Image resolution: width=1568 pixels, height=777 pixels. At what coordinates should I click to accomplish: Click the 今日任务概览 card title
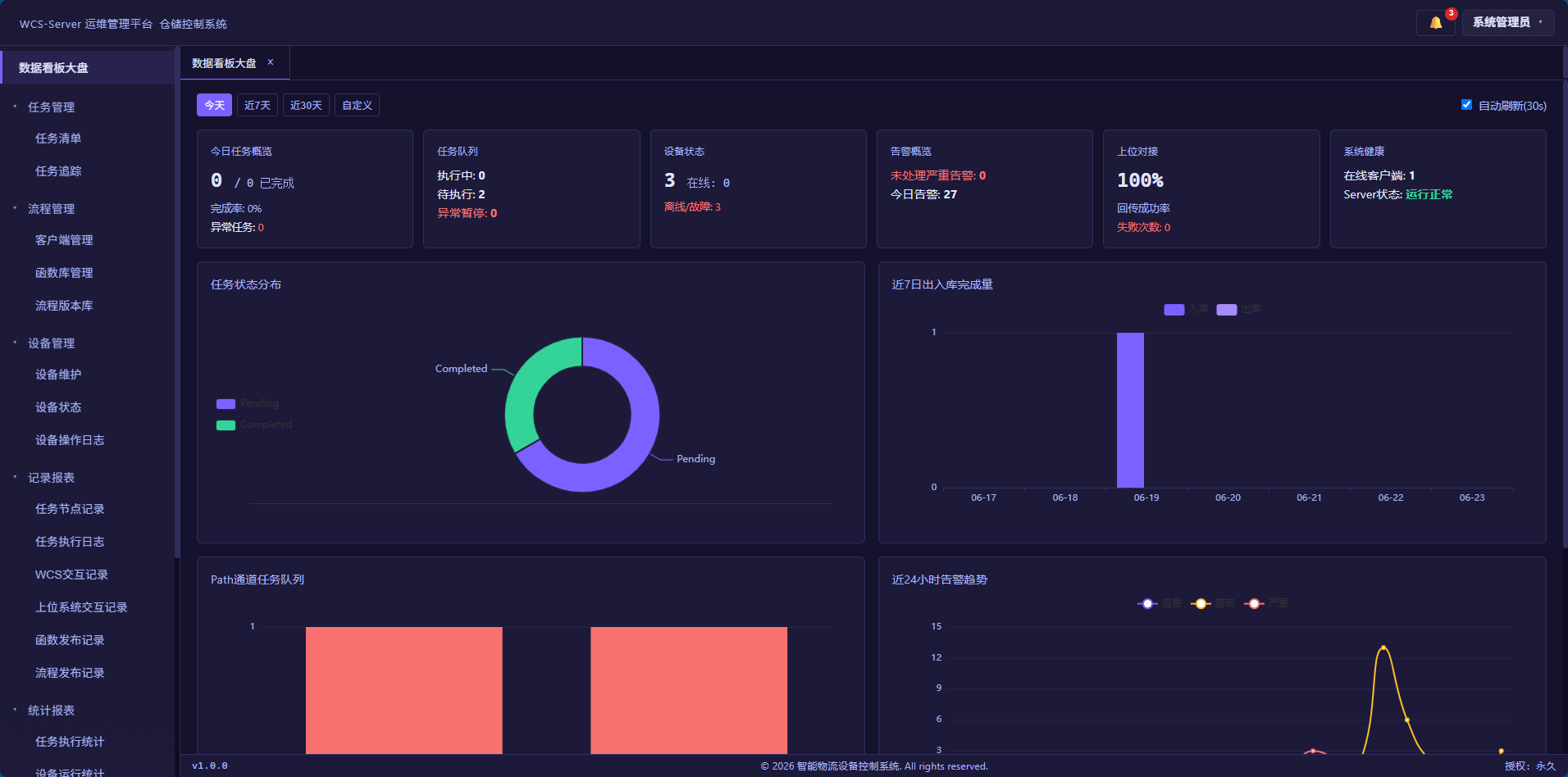(241, 152)
